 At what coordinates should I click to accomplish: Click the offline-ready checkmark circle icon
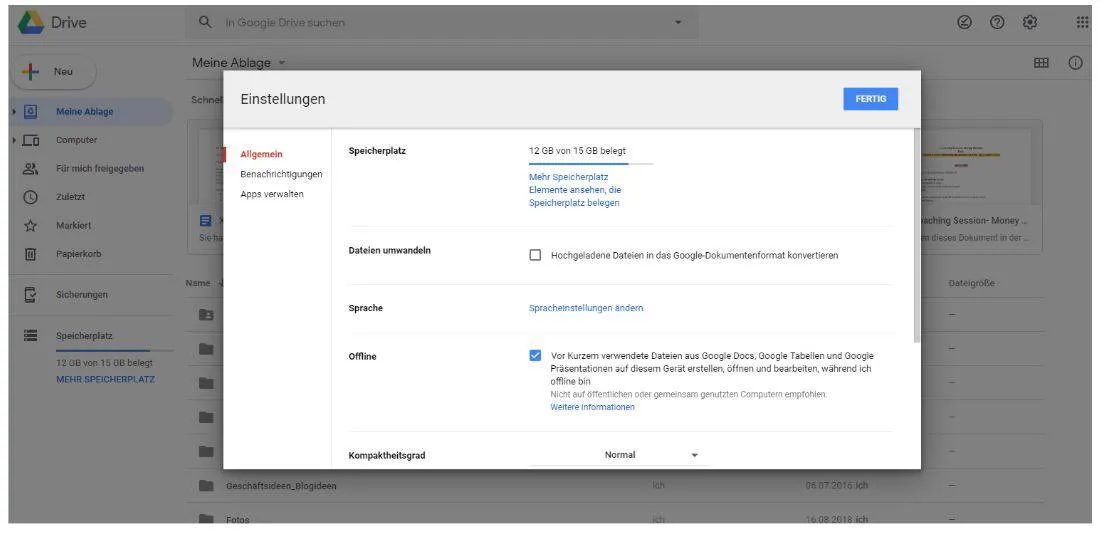coord(964,22)
